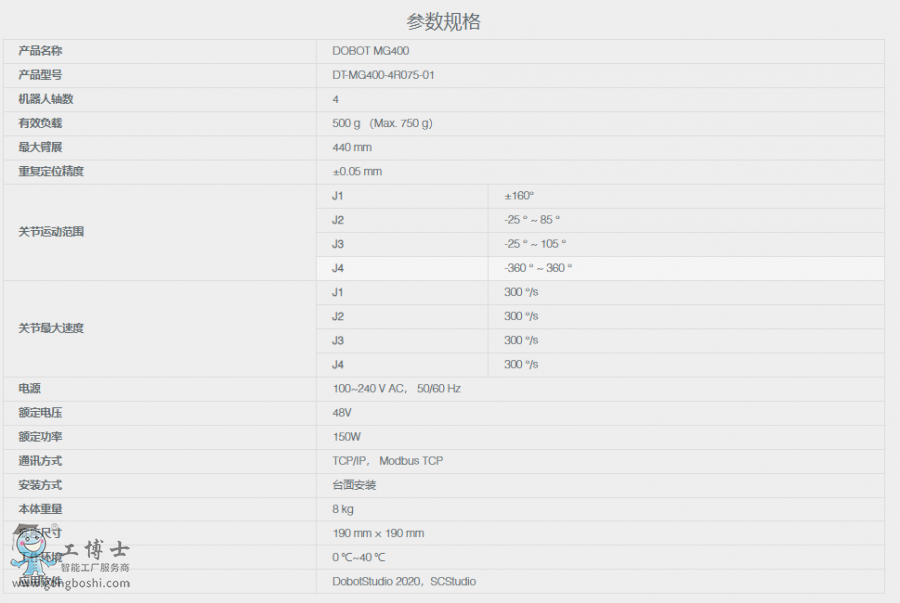Viewport: 900px width, 603px height.
Task: Click J4 in the 关节最大速度 group
Action: 338,364
